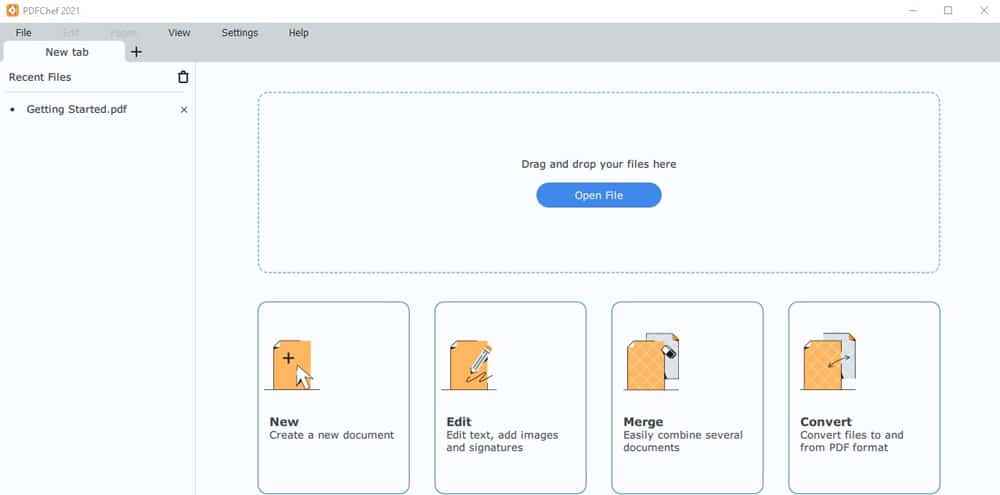Select 'Easily combine several documents' description
The width and height of the screenshot is (1000, 495).
coord(682,441)
